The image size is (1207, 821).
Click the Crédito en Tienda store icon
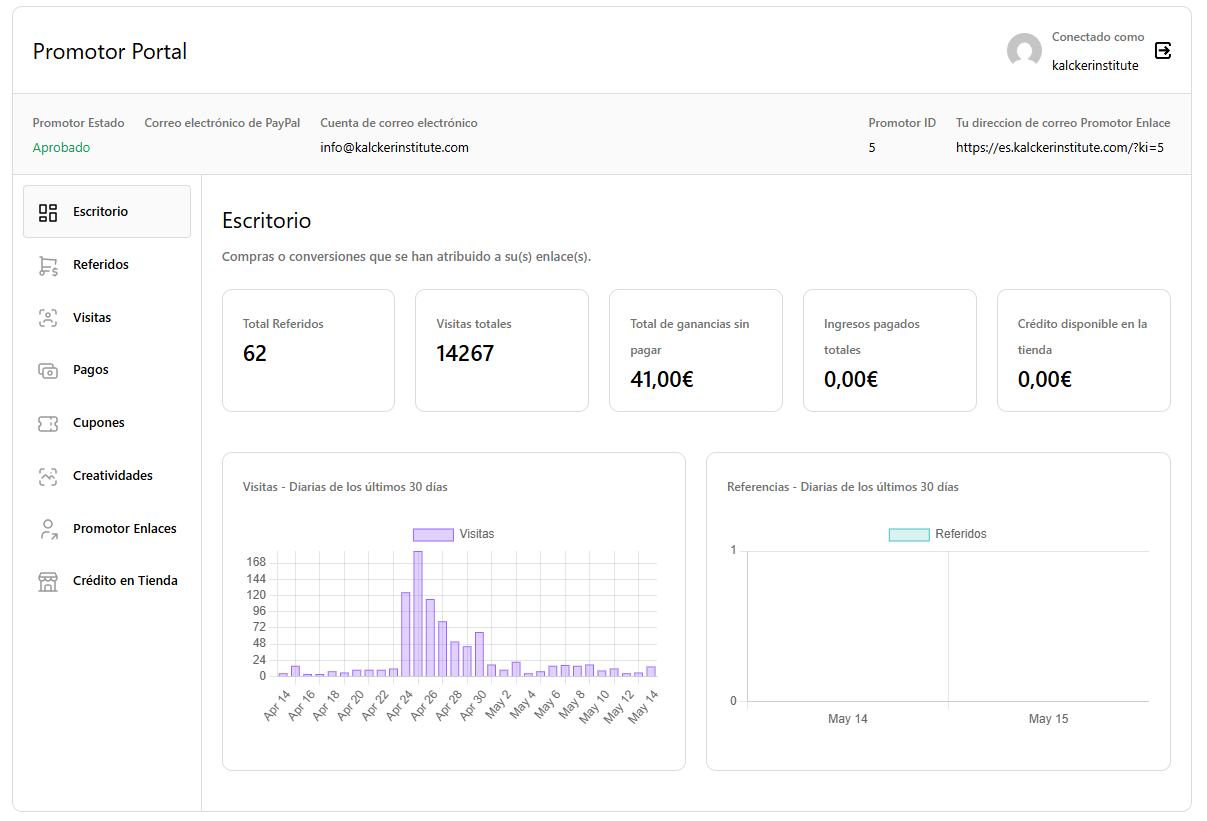pyautogui.click(x=48, y=581)
